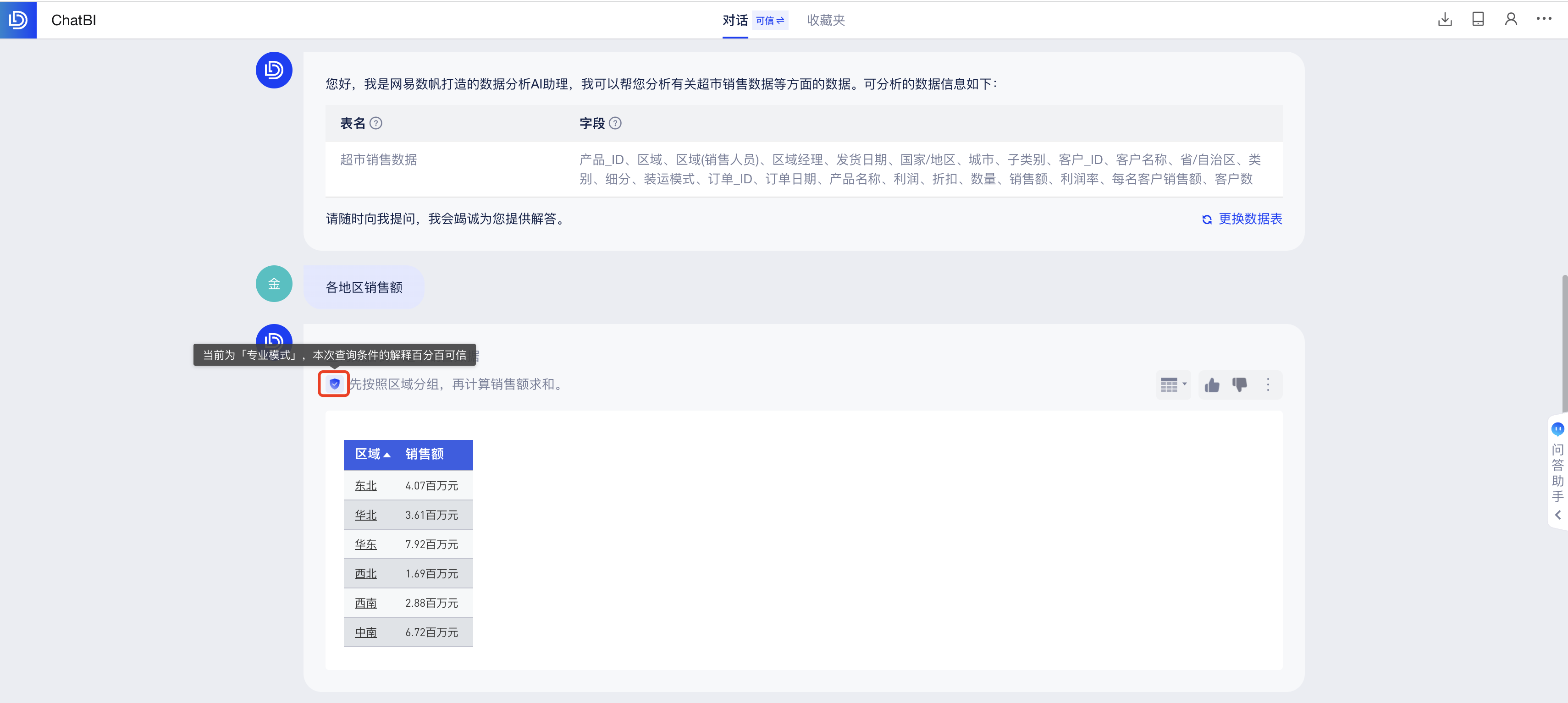Image resolution: width=1568 pixels, height=703 pixels.
Task: Click the download icon in header
Action: pyautogui.click(x=1444, y=20)
